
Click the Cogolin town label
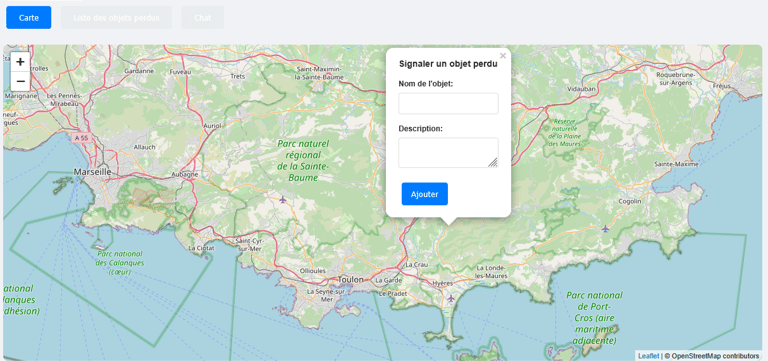[x=630, y=201]
